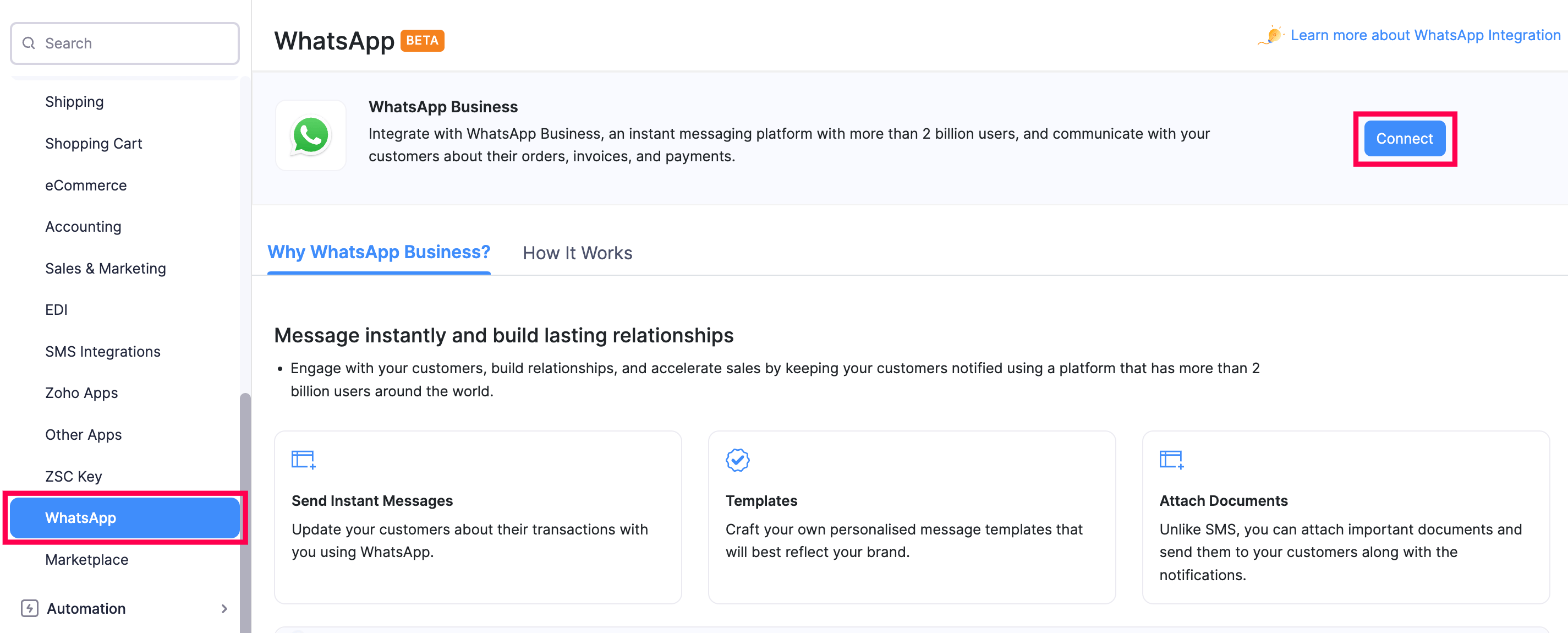Click the Message instantly and build heading
This screenshot has width=1568, height=633.
503,335
